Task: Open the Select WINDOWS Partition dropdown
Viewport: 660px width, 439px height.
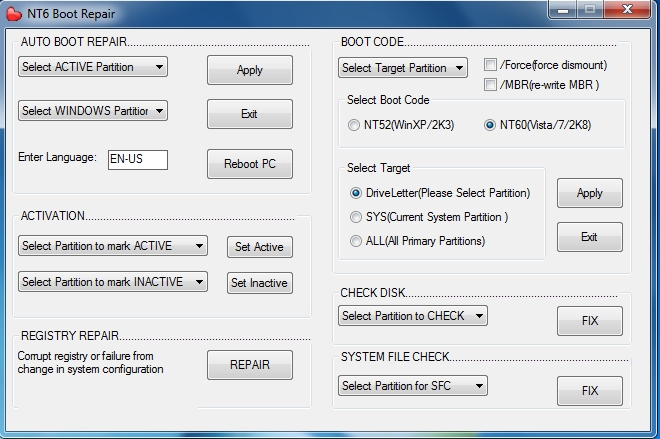Action: pyautogui.click(x=93, y=111)
